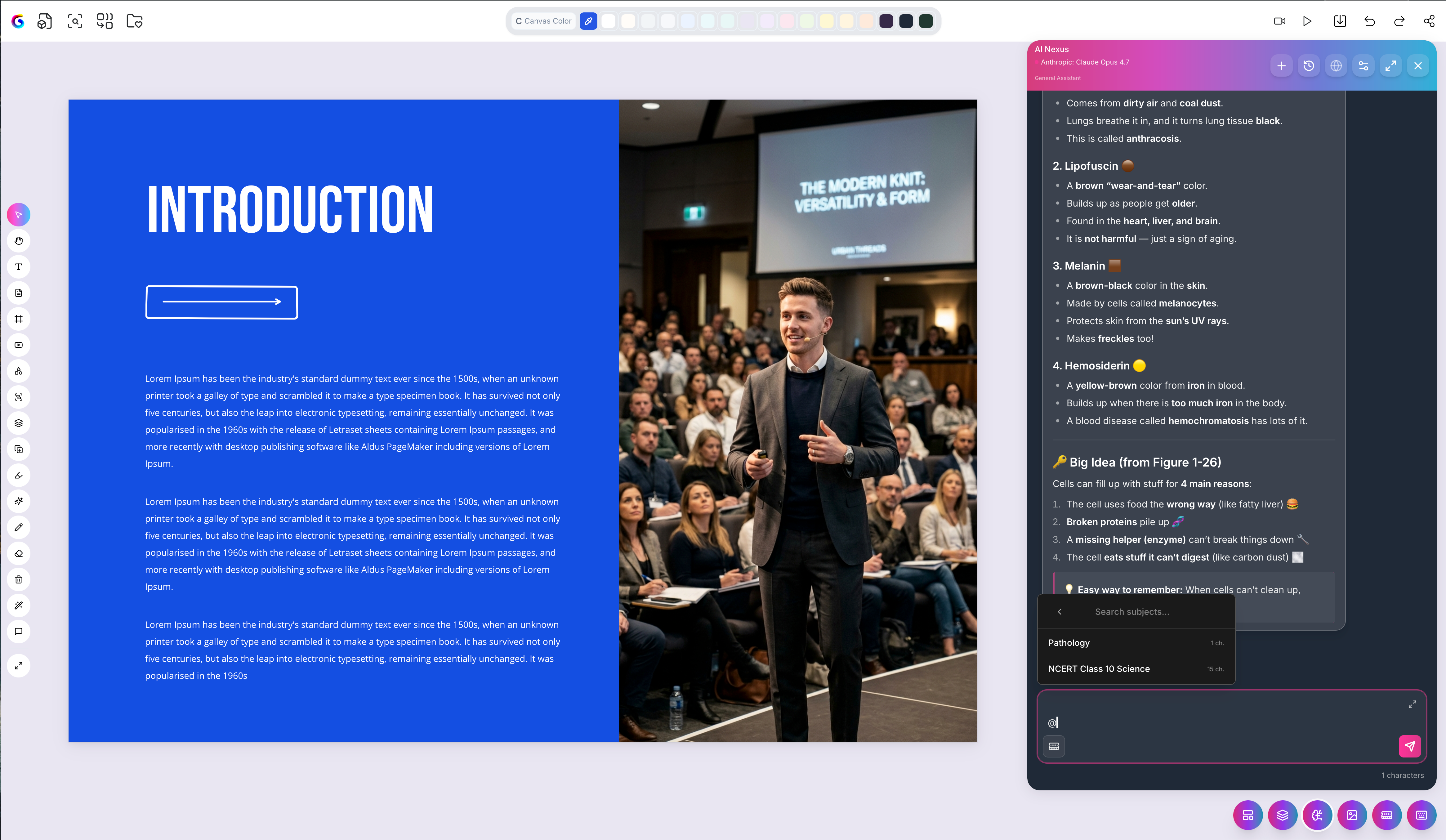
Task: Open the layers floating button
Action: click(1283, 815)
